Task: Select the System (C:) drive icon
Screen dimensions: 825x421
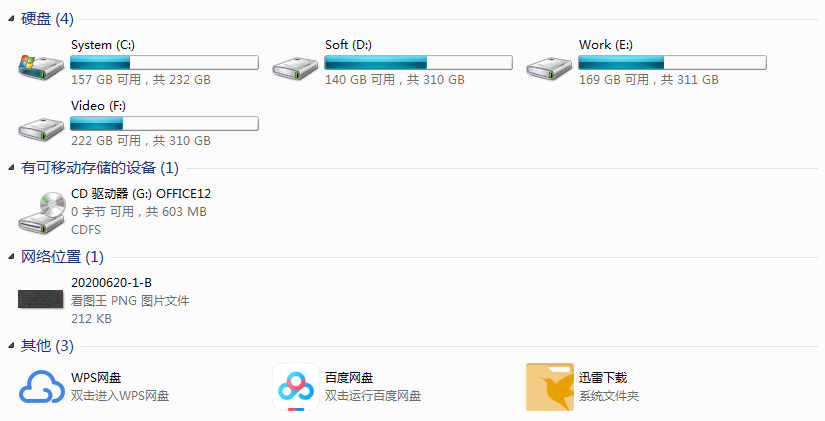Action: (41, 67)
